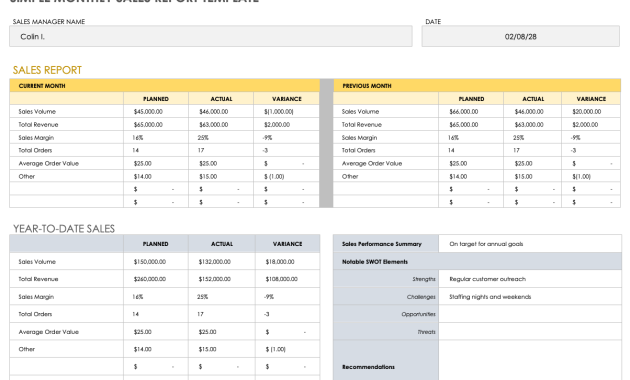Select the Sales Performance Summary label
This screenshot has width=630, height=380.
coord(382,244)
